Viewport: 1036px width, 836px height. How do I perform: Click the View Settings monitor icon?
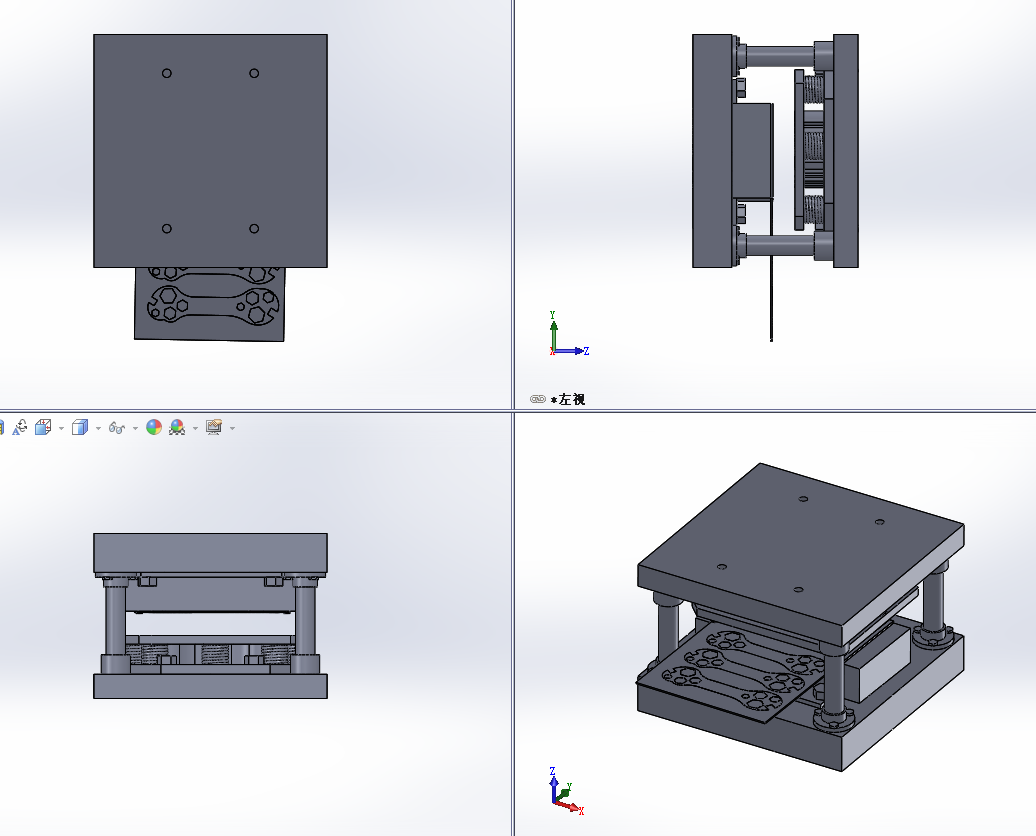point(213,428)
